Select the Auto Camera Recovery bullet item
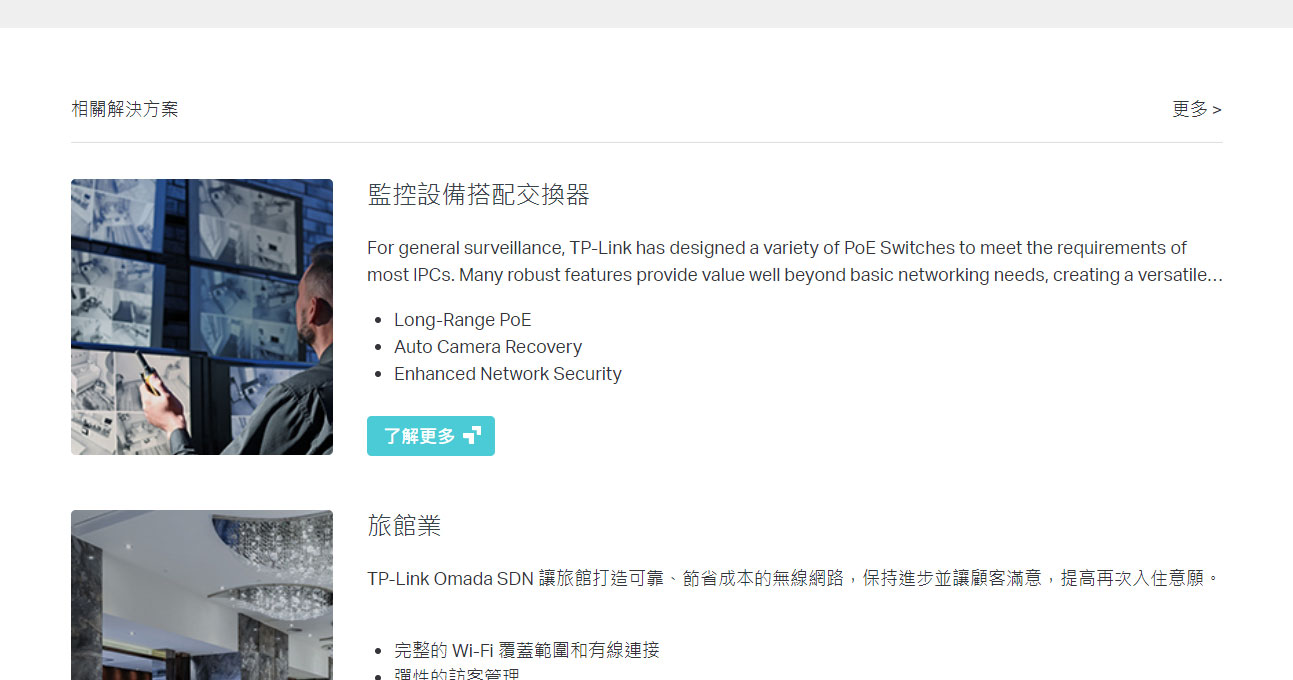Screen dimensions: 1293x680 (488, 347)
